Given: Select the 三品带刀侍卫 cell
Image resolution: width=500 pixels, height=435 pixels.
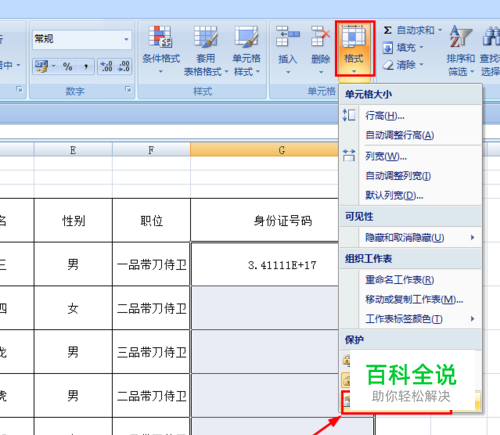Looking at the screenshot, I should click(x=151, y=352).
